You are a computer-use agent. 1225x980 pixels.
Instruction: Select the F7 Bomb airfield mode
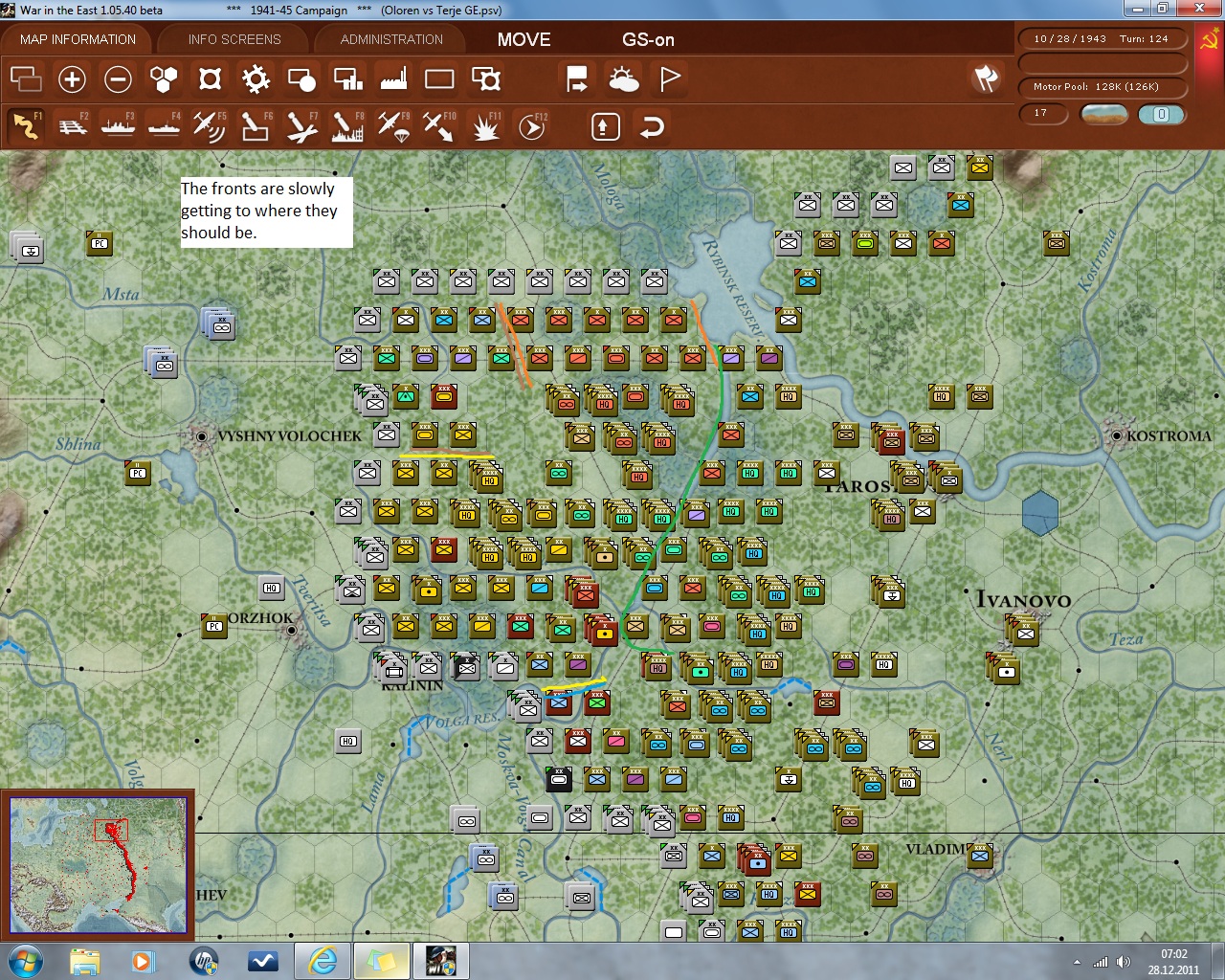301,125
